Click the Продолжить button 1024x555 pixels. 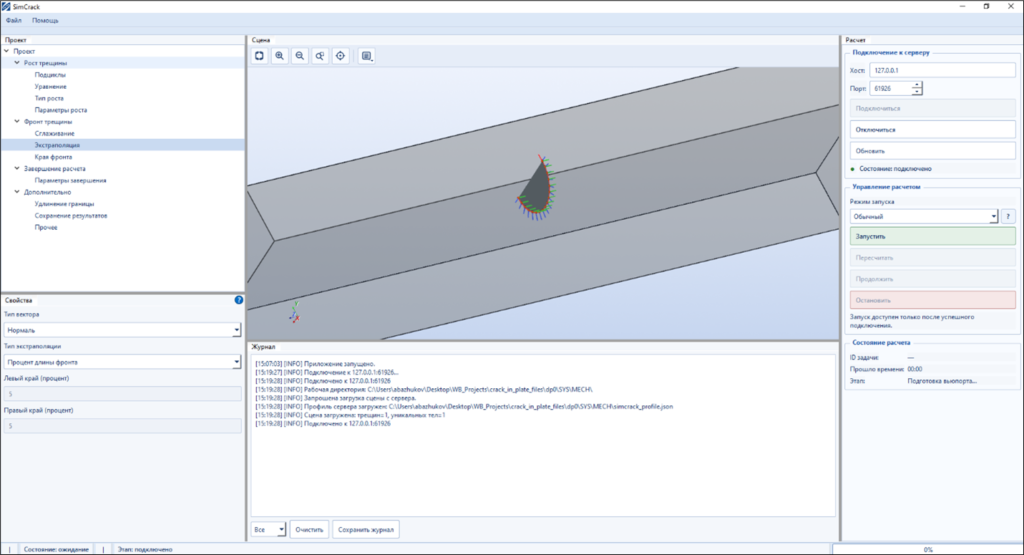[933, 279]
